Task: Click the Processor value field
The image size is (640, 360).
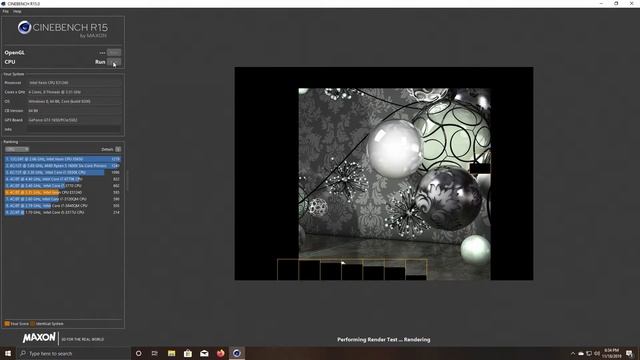Action: (x=74, y=82)
